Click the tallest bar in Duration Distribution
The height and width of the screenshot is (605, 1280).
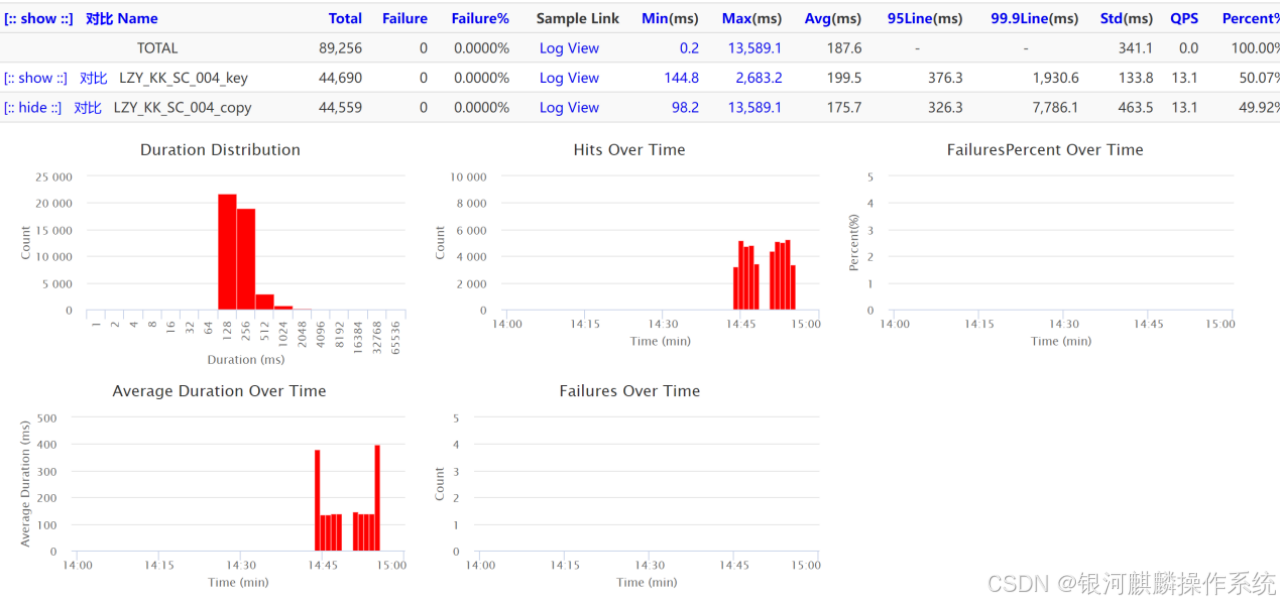227,252
